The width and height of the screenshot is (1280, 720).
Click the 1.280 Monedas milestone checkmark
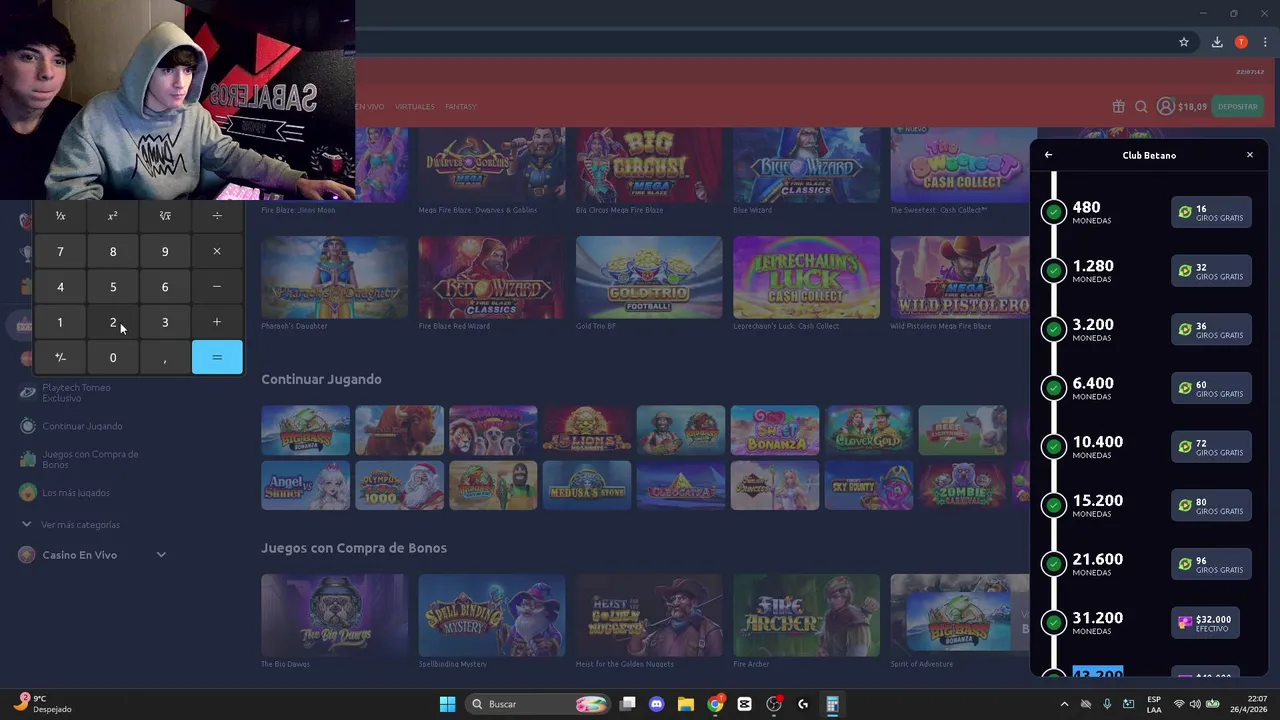pos(1053,271)
